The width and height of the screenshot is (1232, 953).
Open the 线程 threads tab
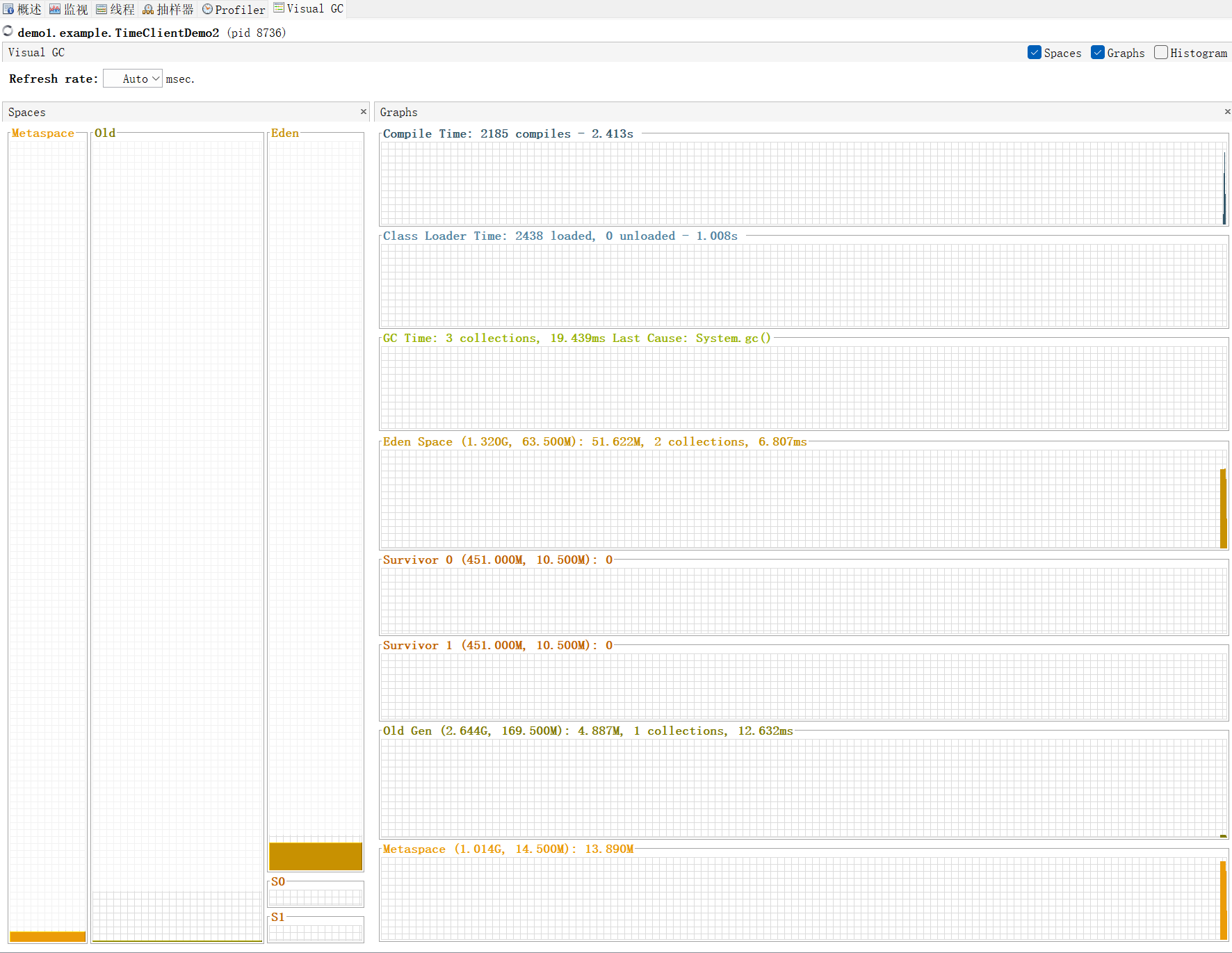pos(115,9)
